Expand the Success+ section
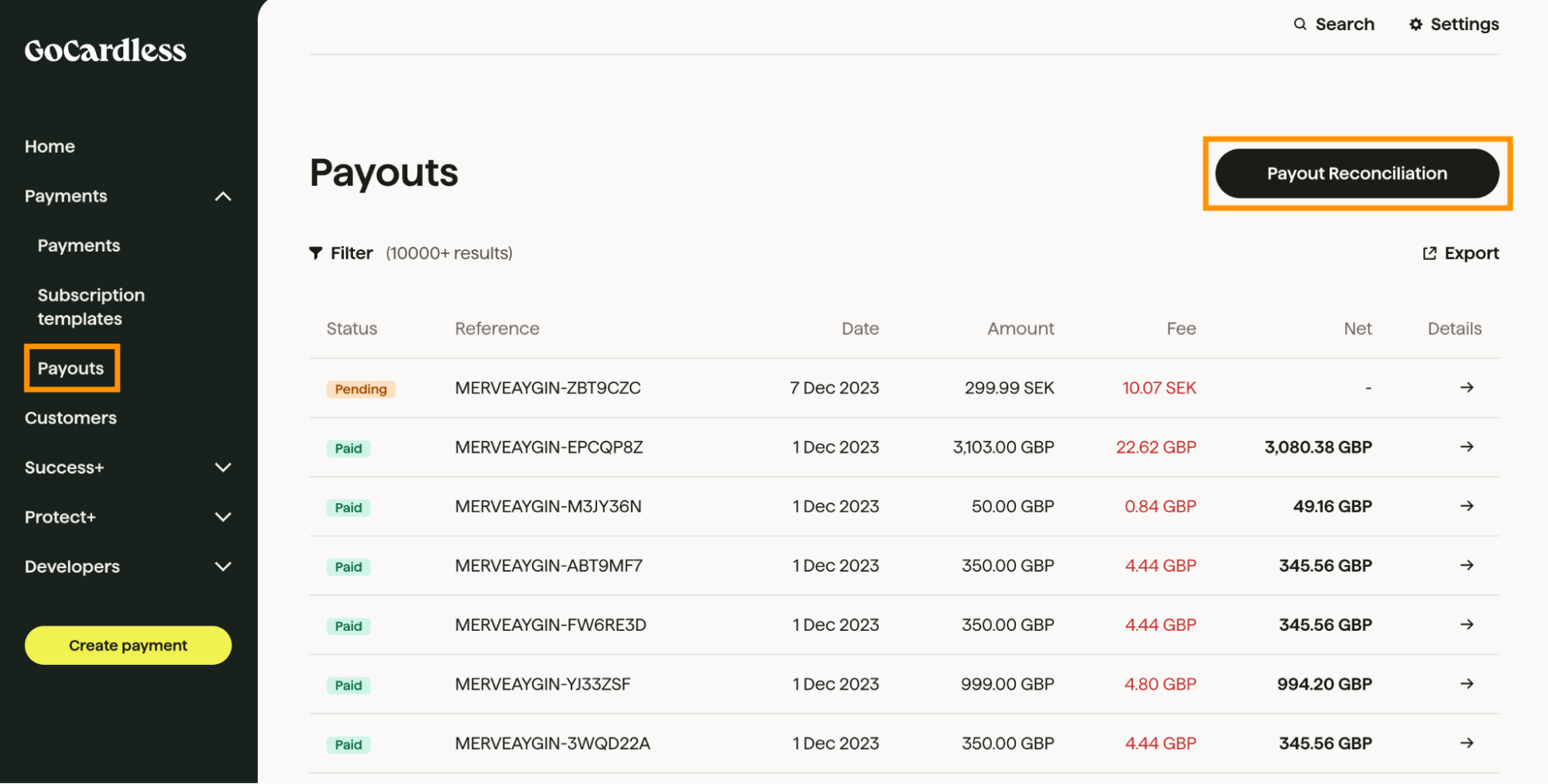1548x784 pixels. coord(224,467)
